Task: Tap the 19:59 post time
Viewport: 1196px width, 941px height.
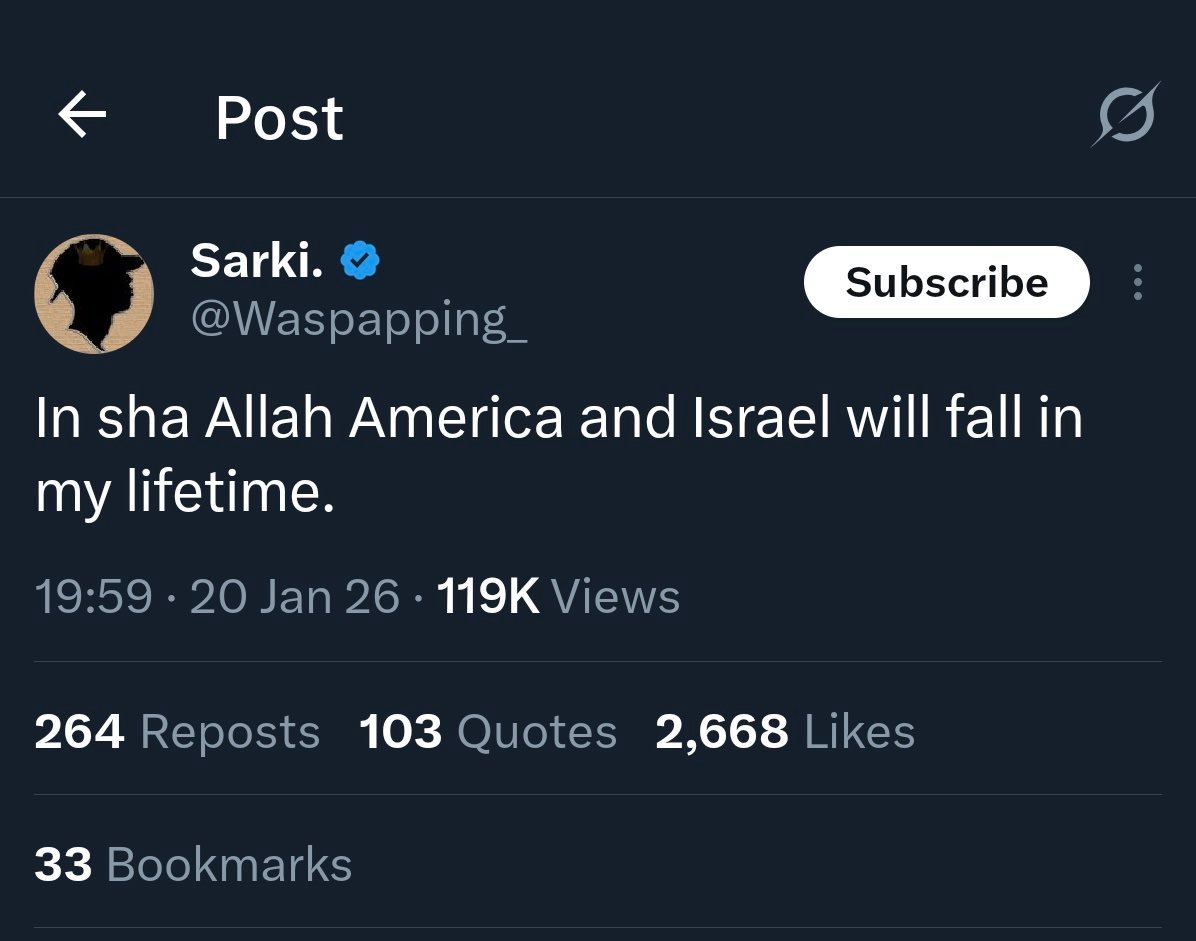Action: 93,597
